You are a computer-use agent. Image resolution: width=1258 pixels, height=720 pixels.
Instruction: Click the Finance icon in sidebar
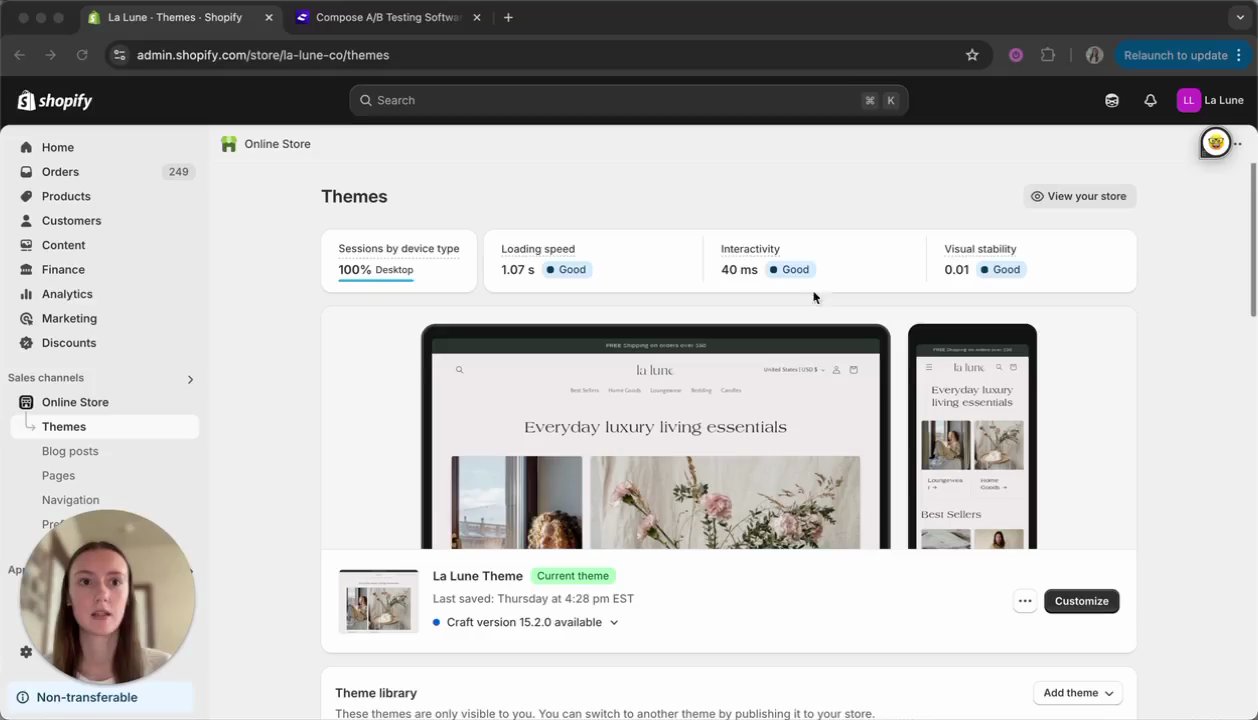click(x=26, y=270)
